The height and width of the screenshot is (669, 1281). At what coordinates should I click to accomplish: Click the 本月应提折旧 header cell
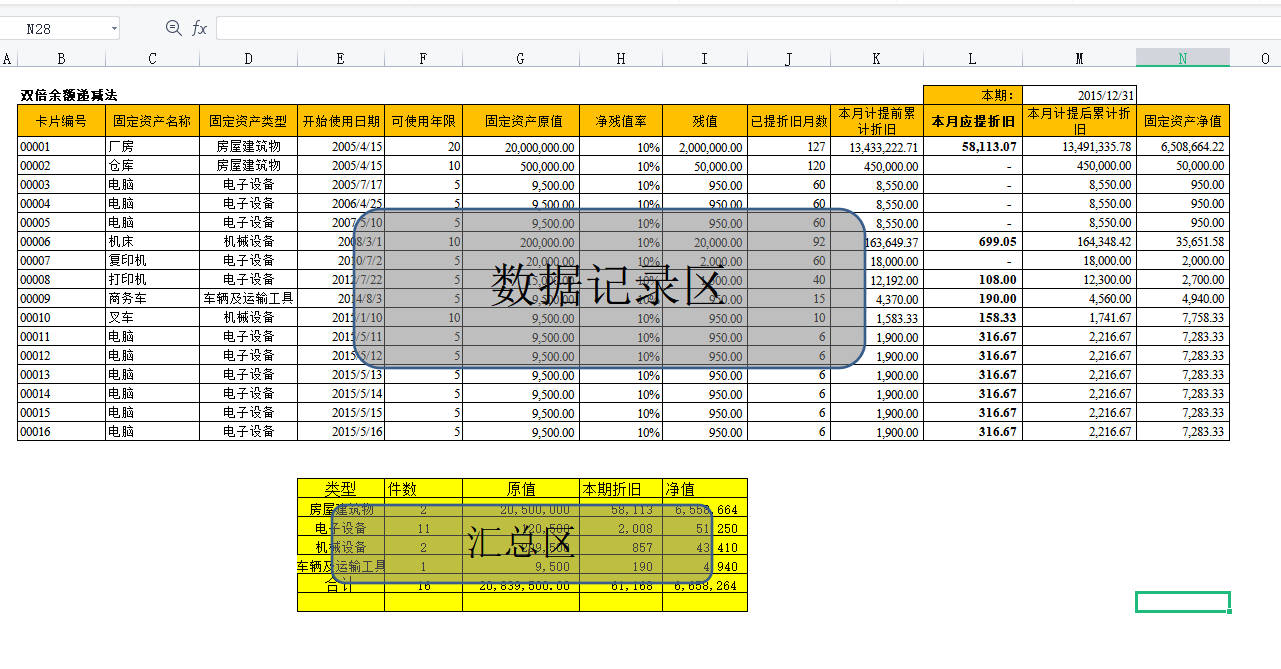(x=972, y=121)
